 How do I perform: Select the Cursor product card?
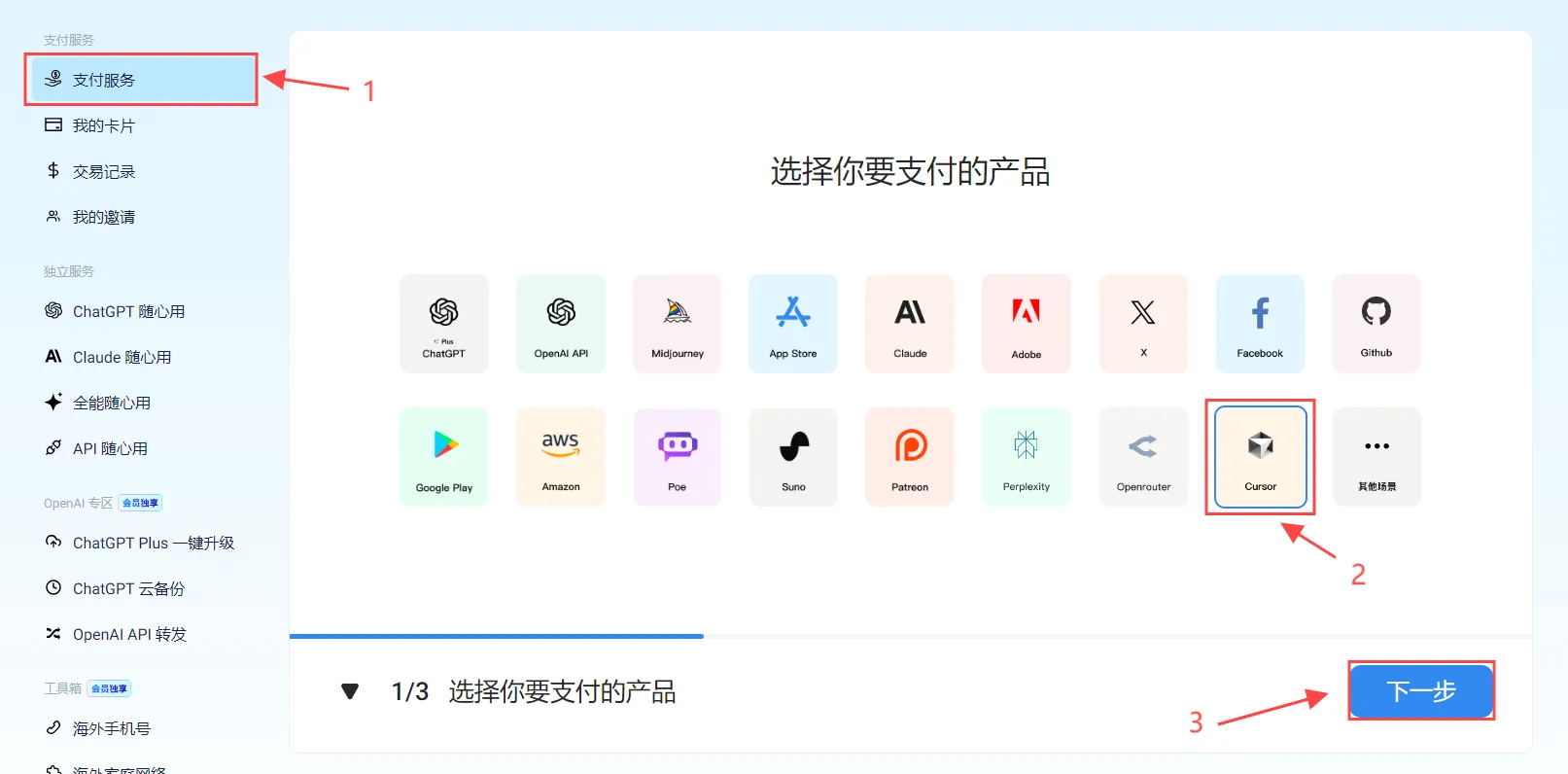[1260, 457]
